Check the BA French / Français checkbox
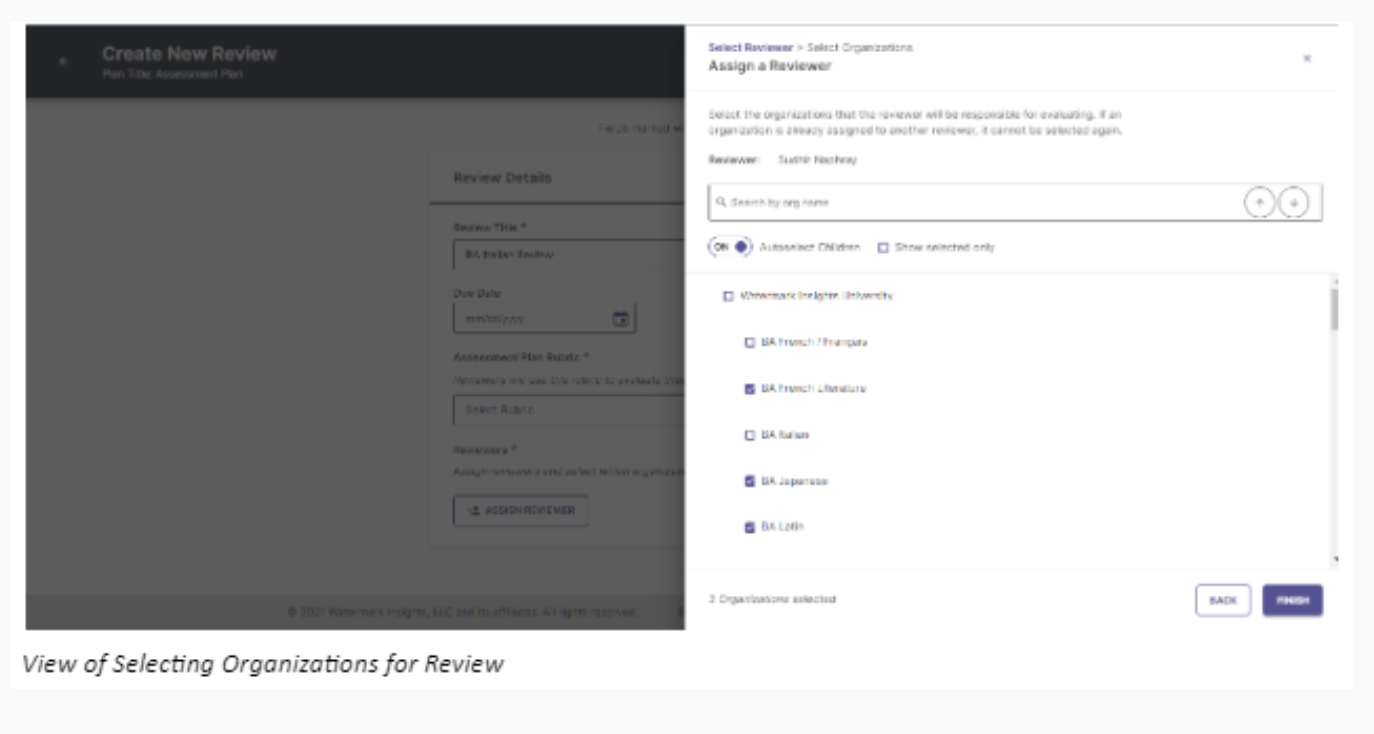This screenshot has height=734, width=1374. pyautogui.click(x=750, y=342)
